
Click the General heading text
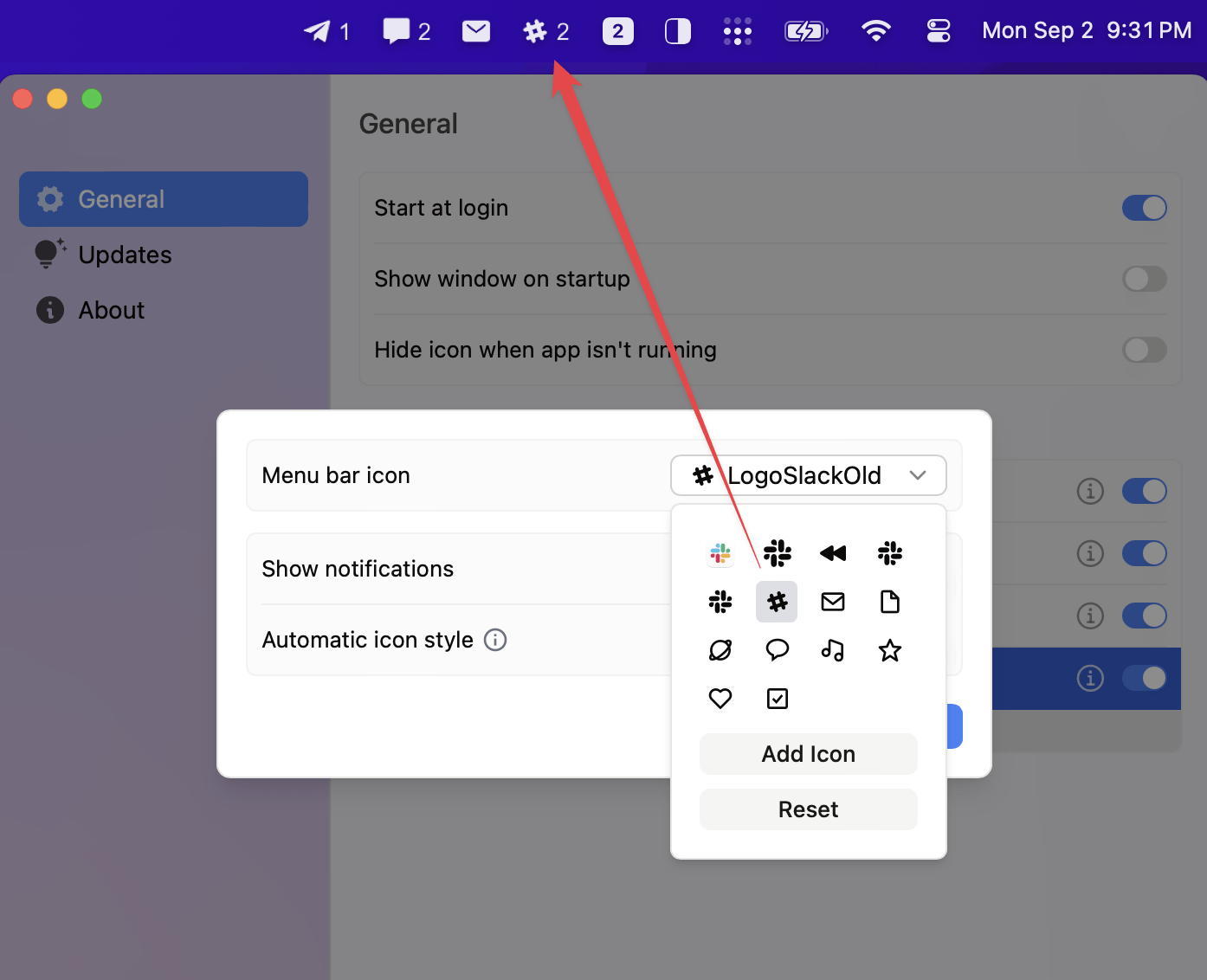click(x=409, y=124)
